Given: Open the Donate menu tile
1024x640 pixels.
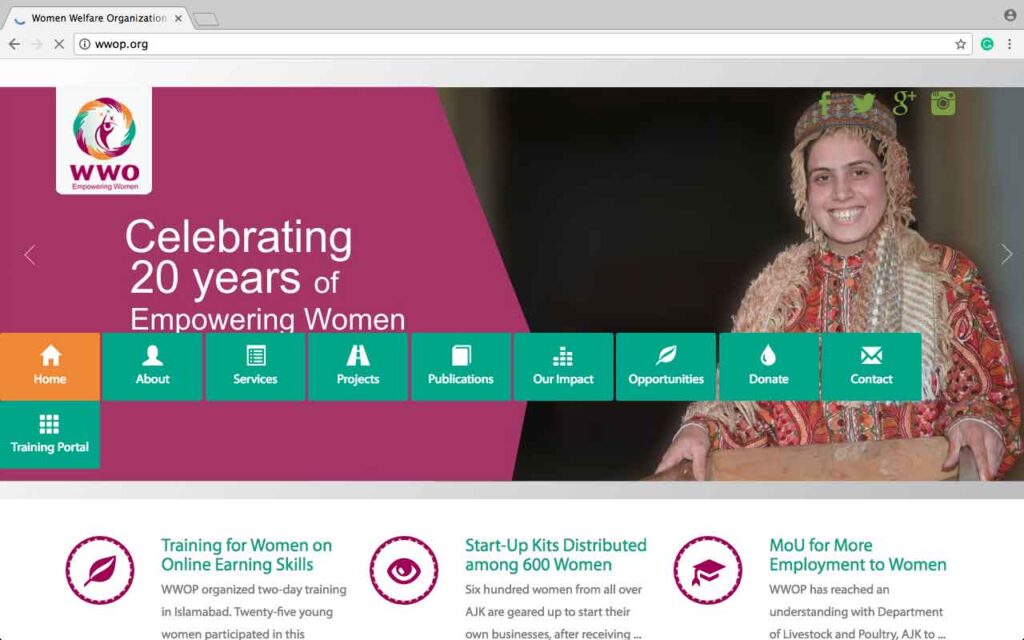Looking at the screenshot, I should 768,366.
